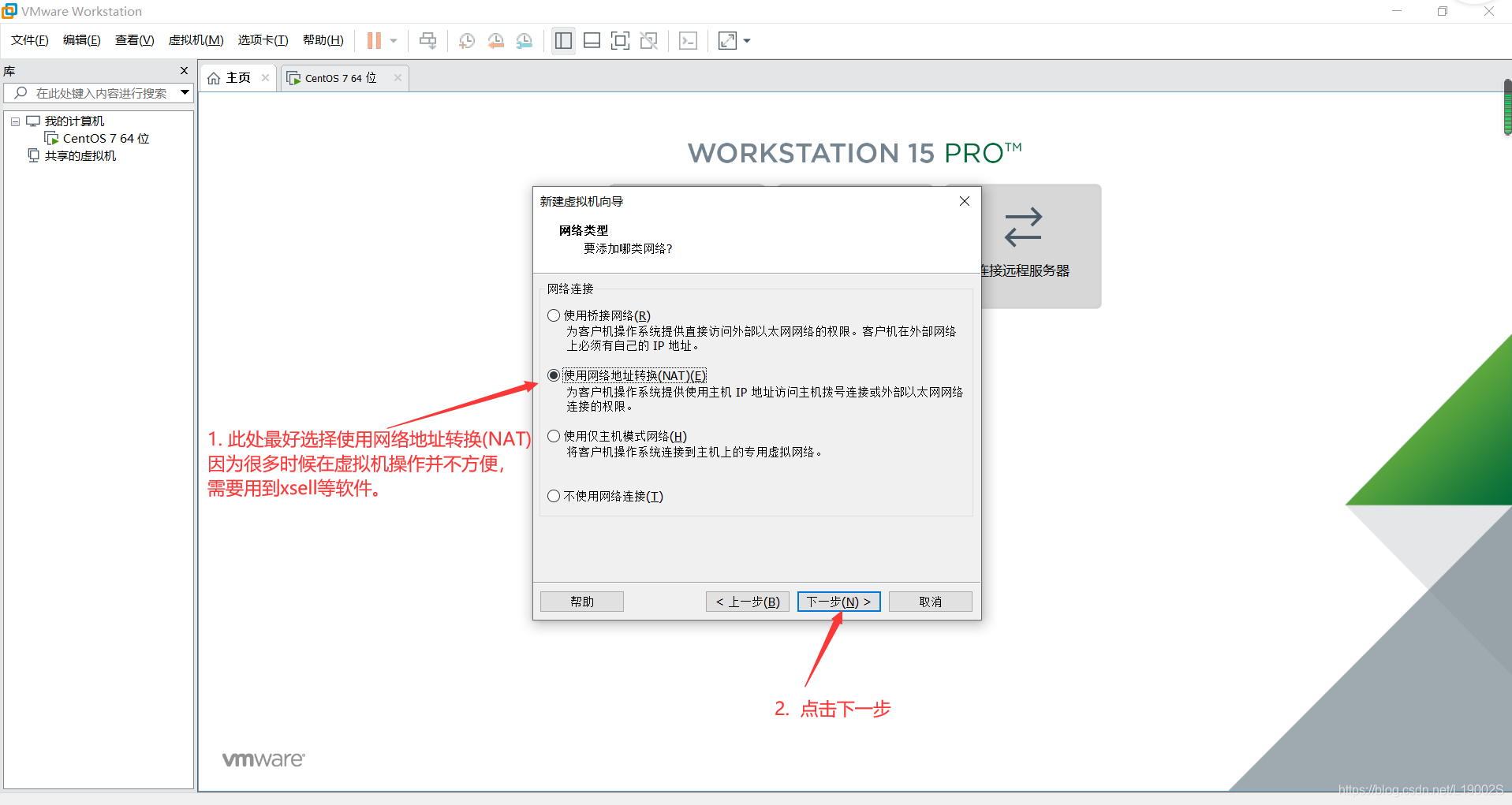Click the 取消 cancel button
This screenshot has height=805, width=1512.
click(x=931, y=602)
